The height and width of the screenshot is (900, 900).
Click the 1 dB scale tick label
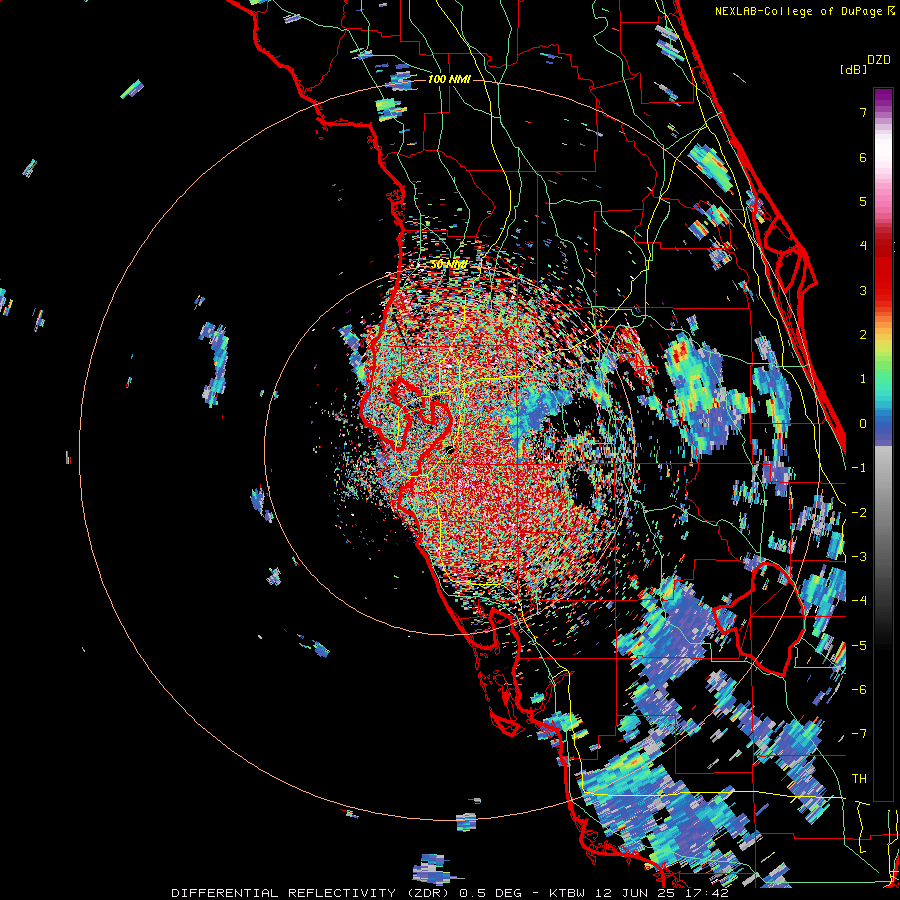(863, 379)
